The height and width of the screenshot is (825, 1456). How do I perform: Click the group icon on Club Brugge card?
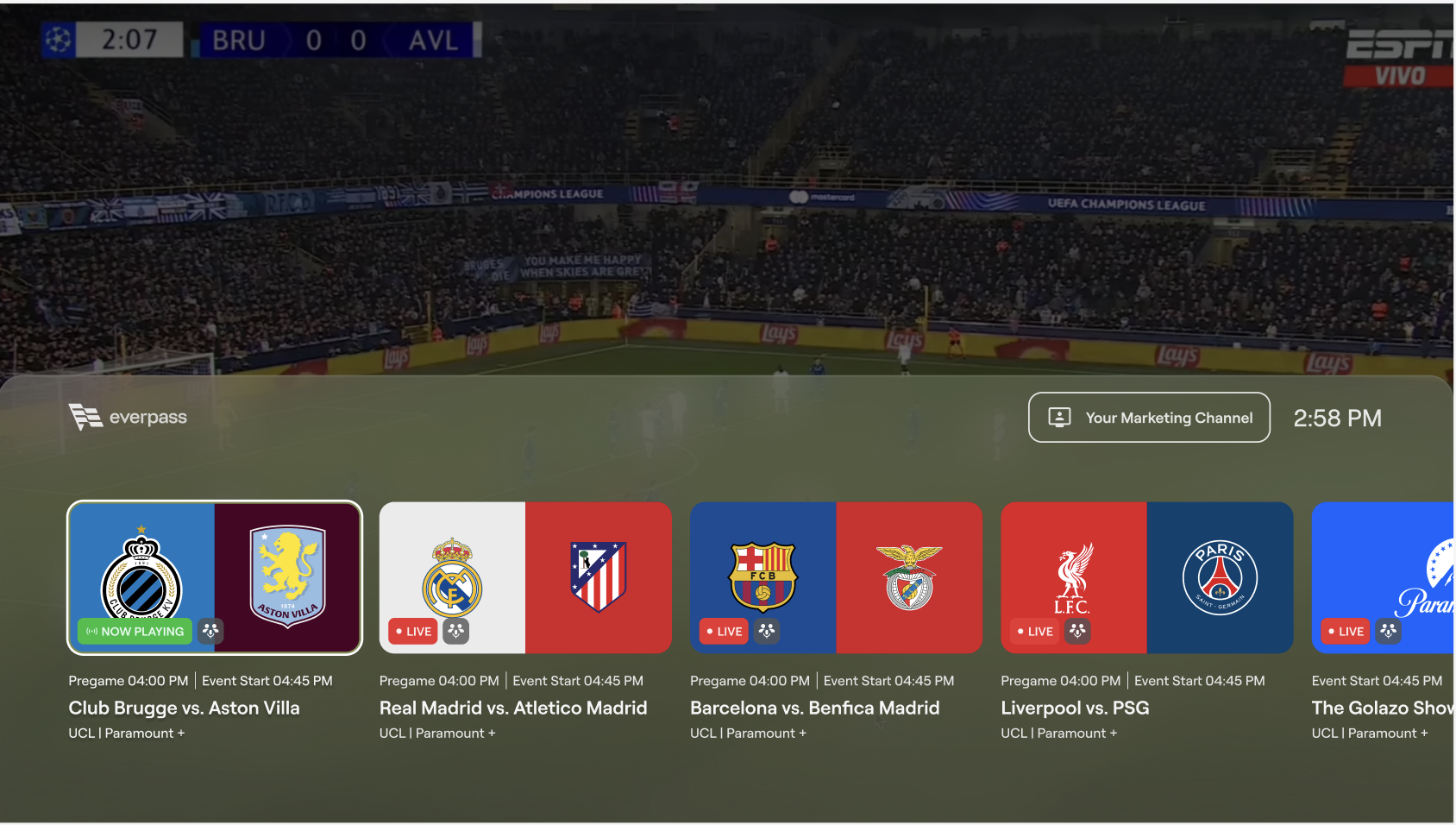coord(210,631)
